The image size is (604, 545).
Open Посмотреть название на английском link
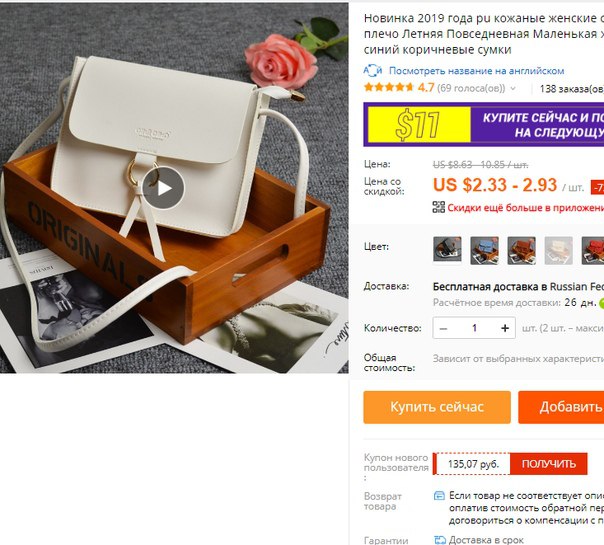tap(476, 71)
